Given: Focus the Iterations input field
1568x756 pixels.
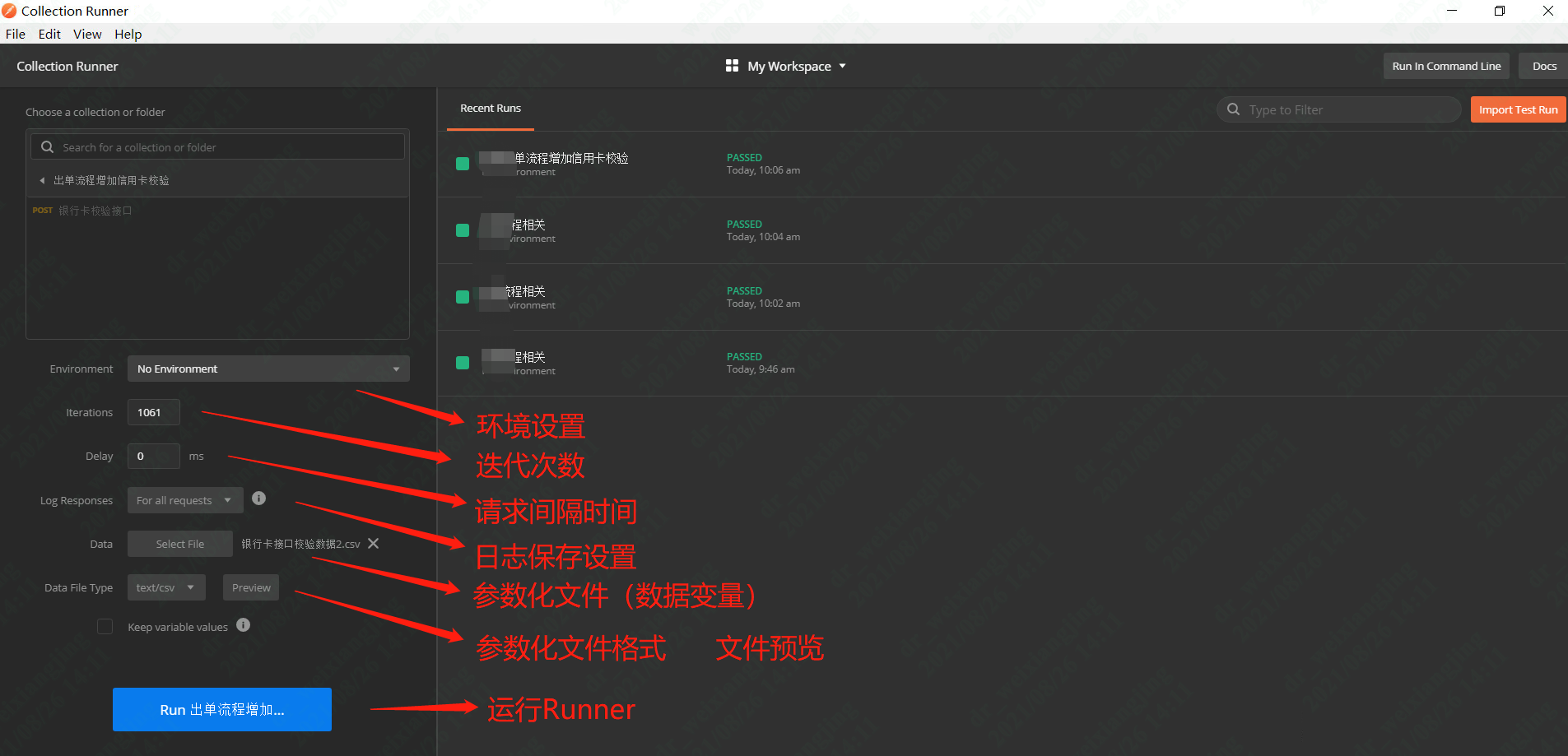Looking at the screenshot, I should pos(154,412).
